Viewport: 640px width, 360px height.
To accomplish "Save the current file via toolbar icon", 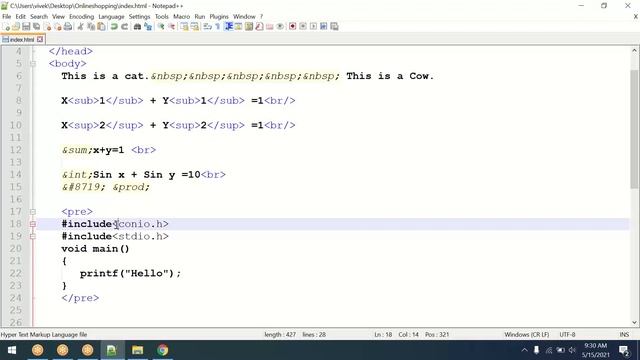I will click(x=26, y=27).
